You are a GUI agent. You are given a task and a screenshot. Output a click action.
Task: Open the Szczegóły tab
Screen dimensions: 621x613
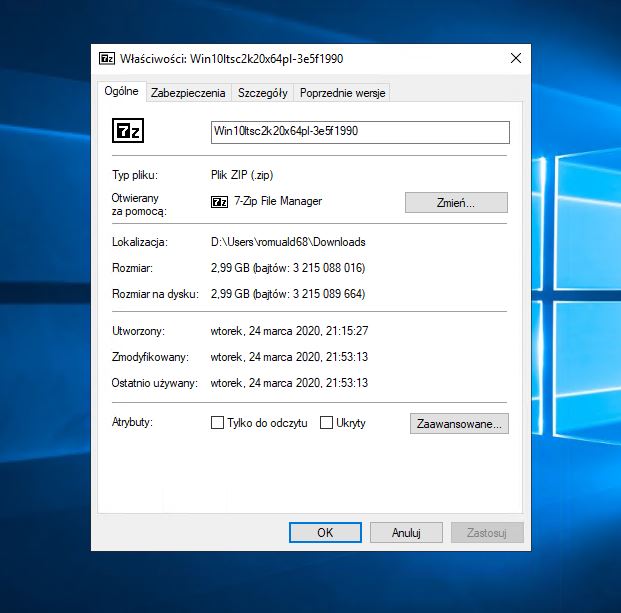click(x=263, y=93)
